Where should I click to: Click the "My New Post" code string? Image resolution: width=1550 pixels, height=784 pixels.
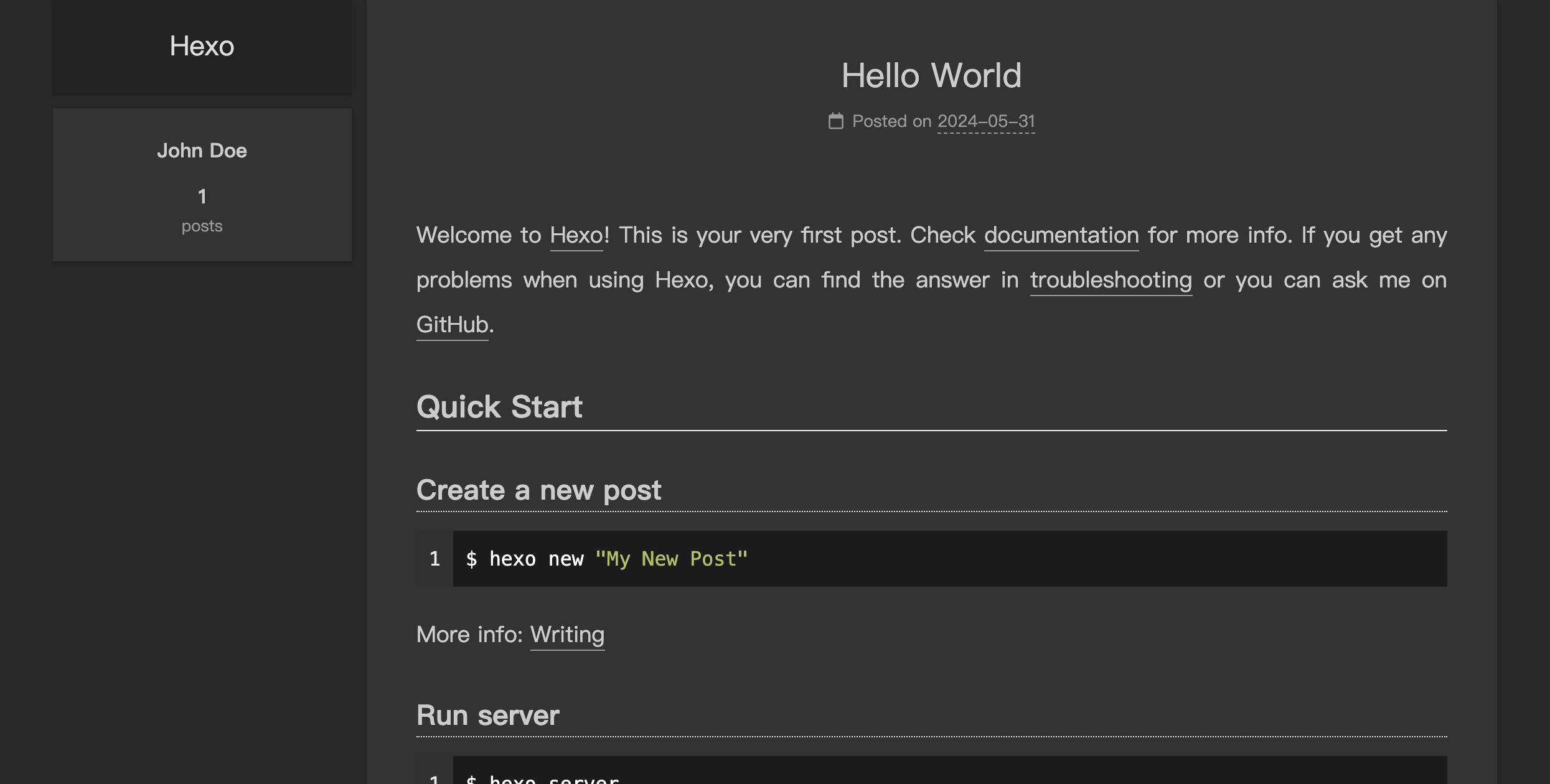tap(671, 559)
